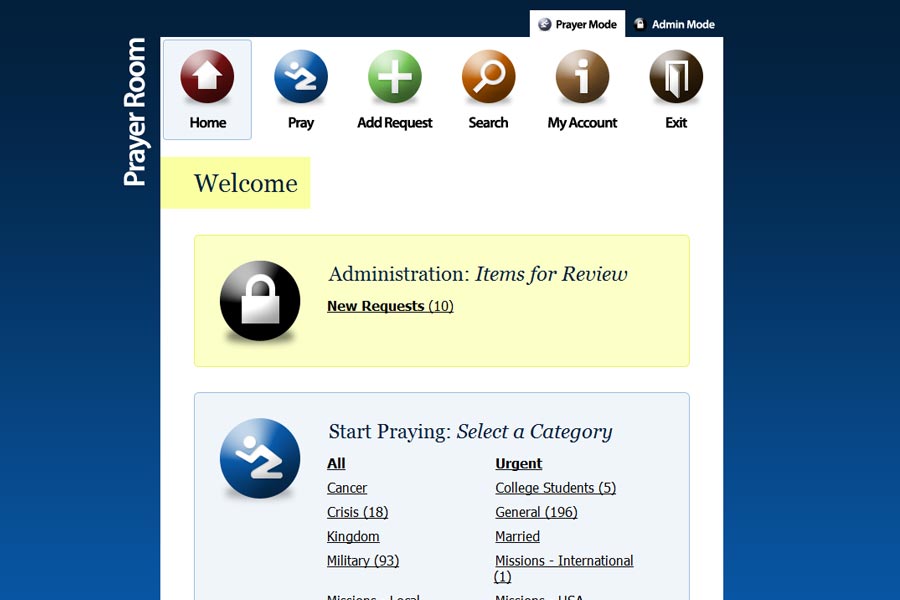The image size is (900, 600).
Task: Open the Kingdom category
Action: (x=353, y=536)
